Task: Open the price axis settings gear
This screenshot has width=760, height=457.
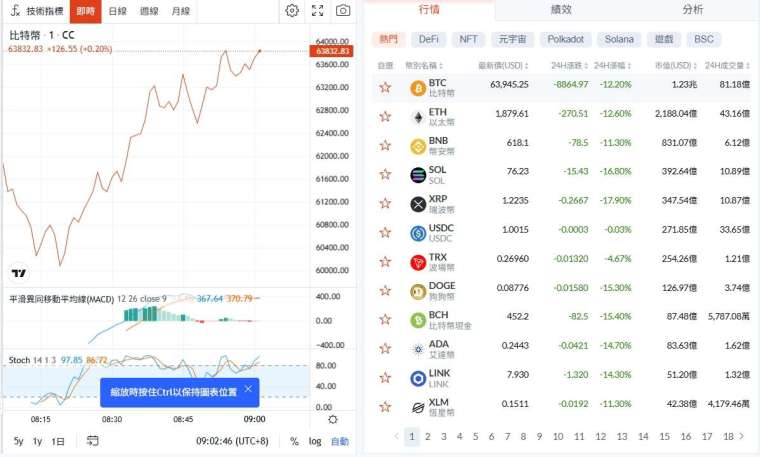Action: click(333, 419)
